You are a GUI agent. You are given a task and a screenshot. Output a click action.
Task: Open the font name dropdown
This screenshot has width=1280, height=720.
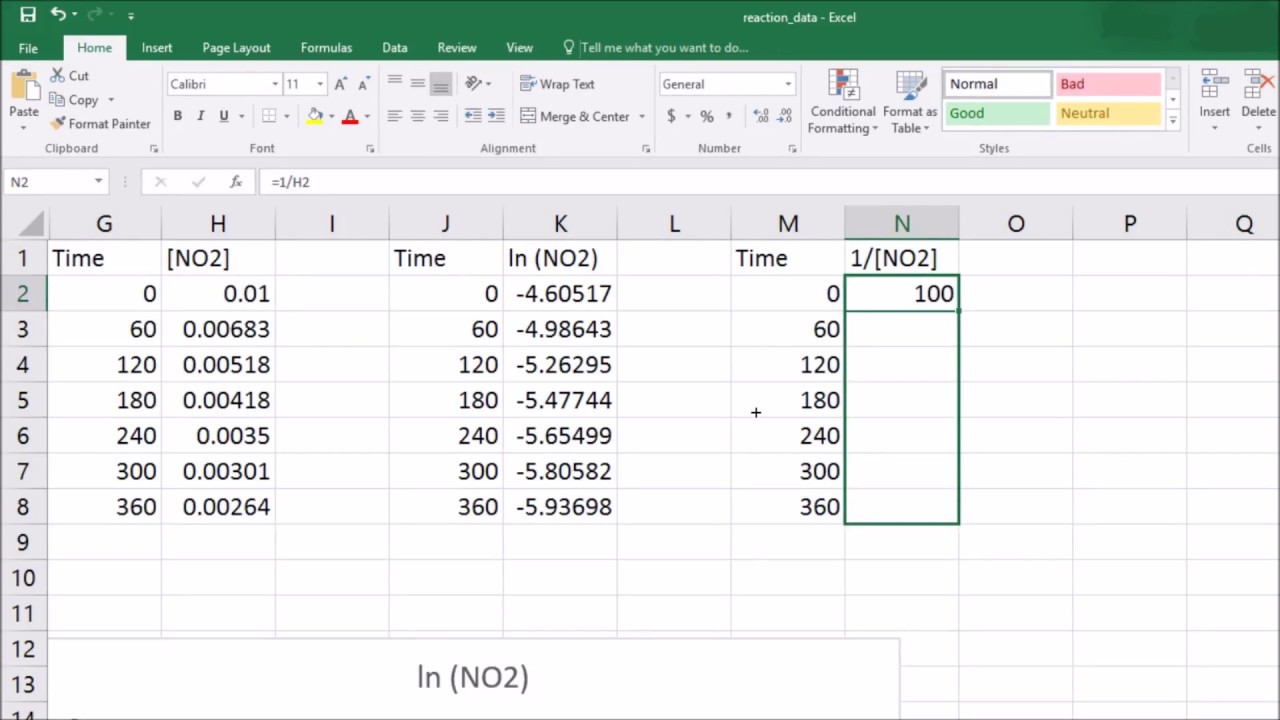pyautogui.click(x=275, y=84)
